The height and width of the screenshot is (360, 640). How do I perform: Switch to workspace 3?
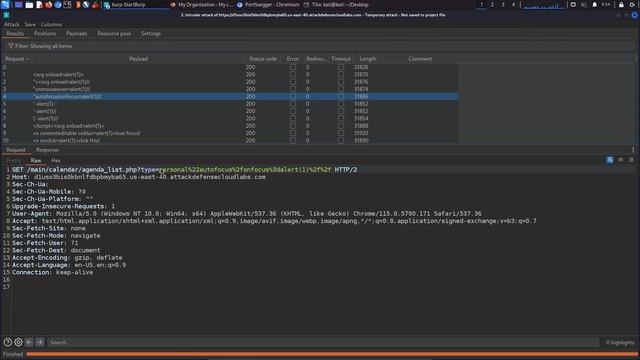(x=503, y=4)
